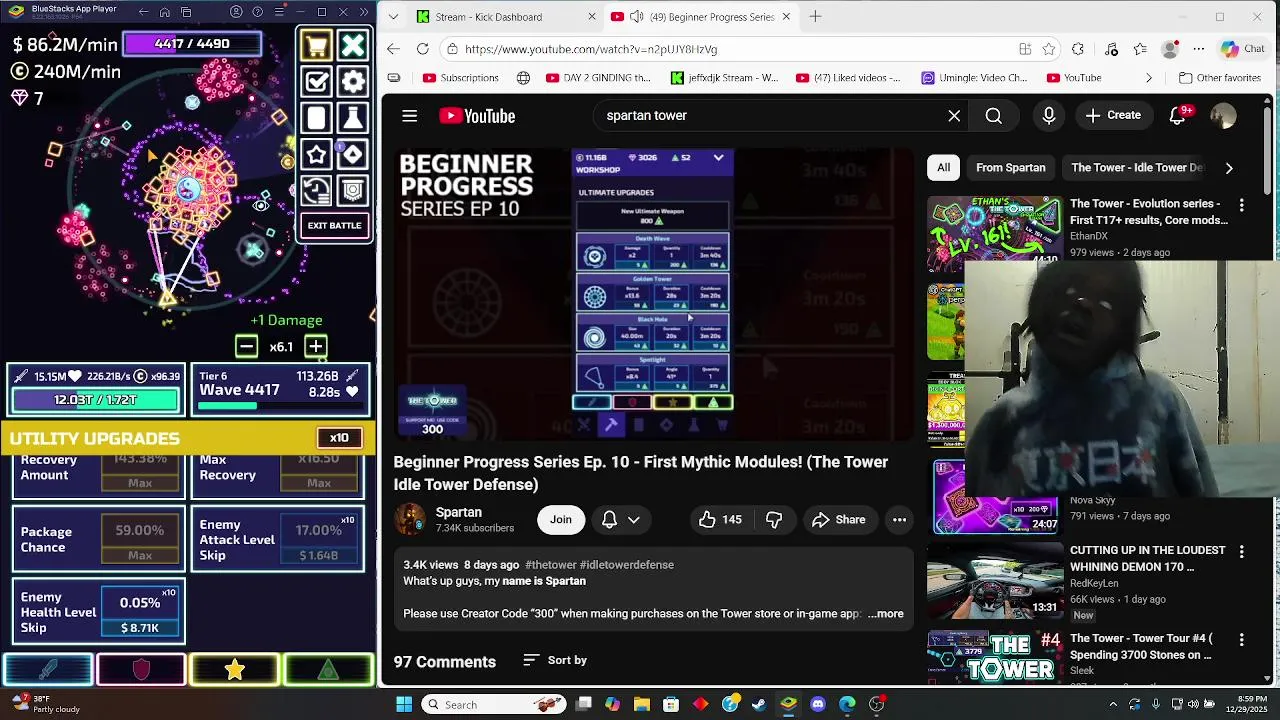The image size is (1280, 720).
Task: Switch to the green triangle ultimate upgrades tab
Action: (329, 671)
